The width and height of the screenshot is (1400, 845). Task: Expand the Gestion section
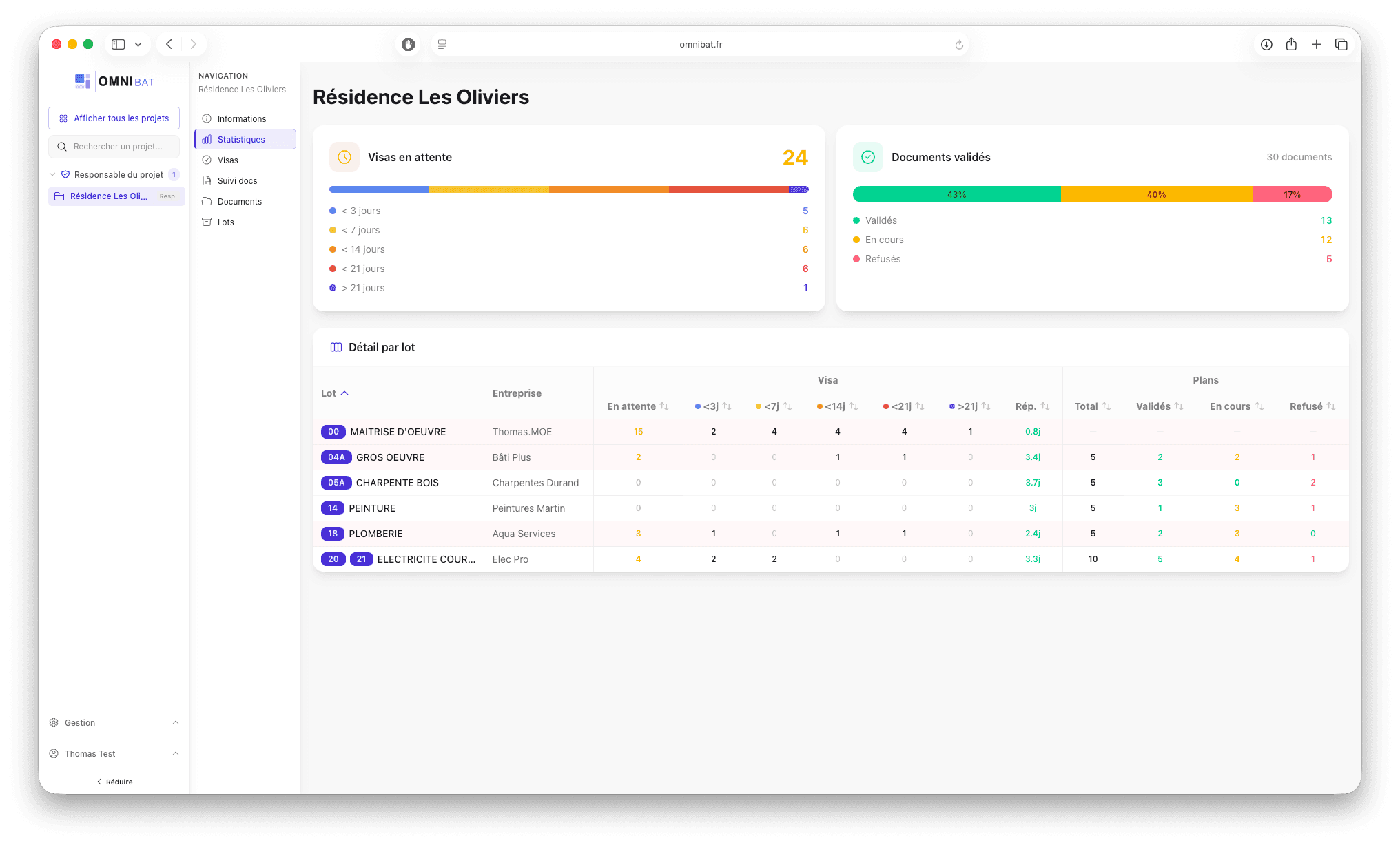[114, 722]
